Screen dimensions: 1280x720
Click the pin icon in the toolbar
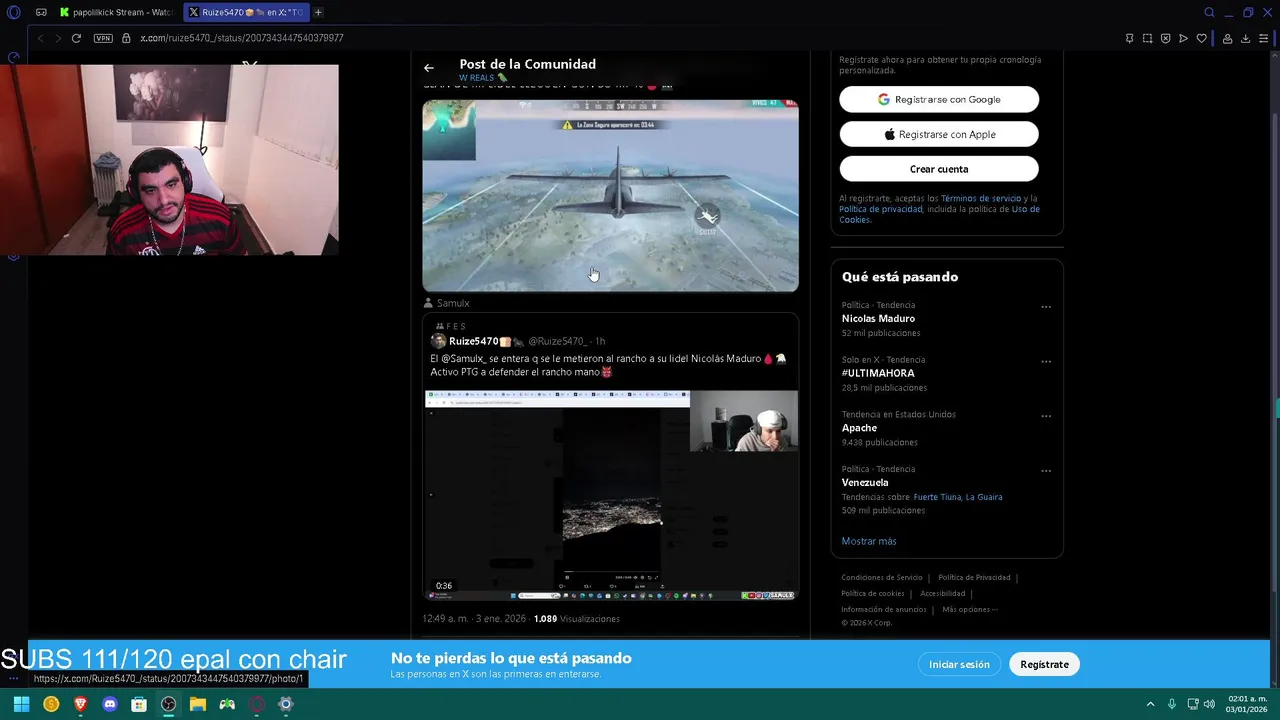pyautogui.click(x=1129, y=38)
